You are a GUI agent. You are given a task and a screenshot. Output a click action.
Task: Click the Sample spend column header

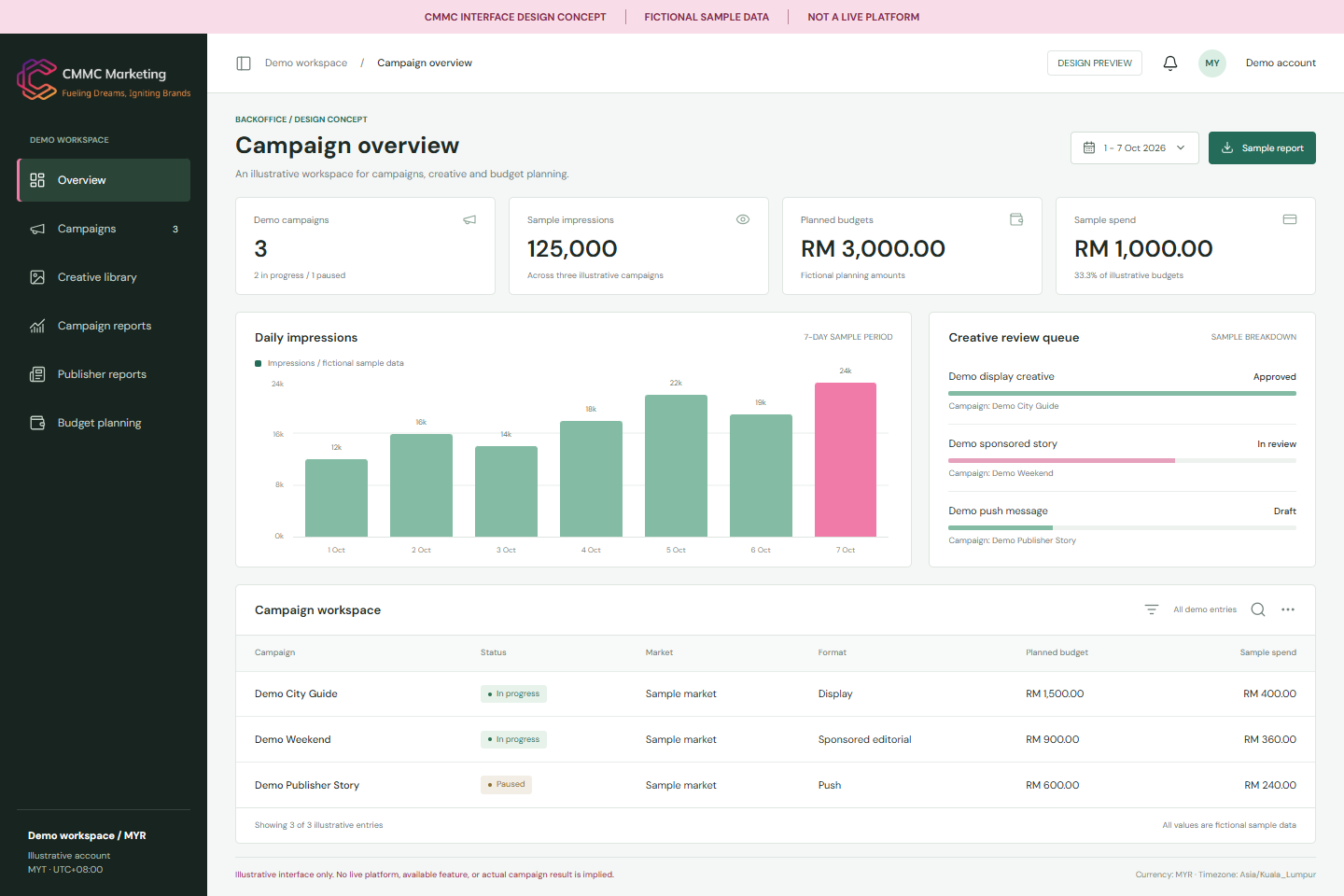point(1267,652)
